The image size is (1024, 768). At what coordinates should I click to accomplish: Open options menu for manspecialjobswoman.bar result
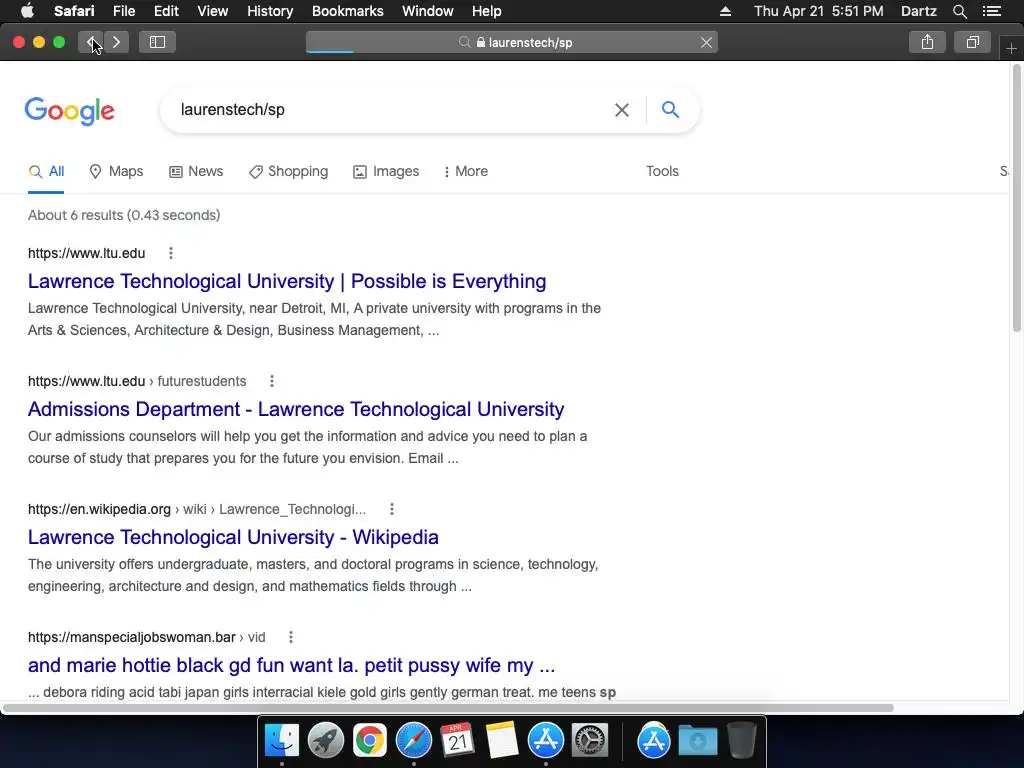(x=291, y=637)
